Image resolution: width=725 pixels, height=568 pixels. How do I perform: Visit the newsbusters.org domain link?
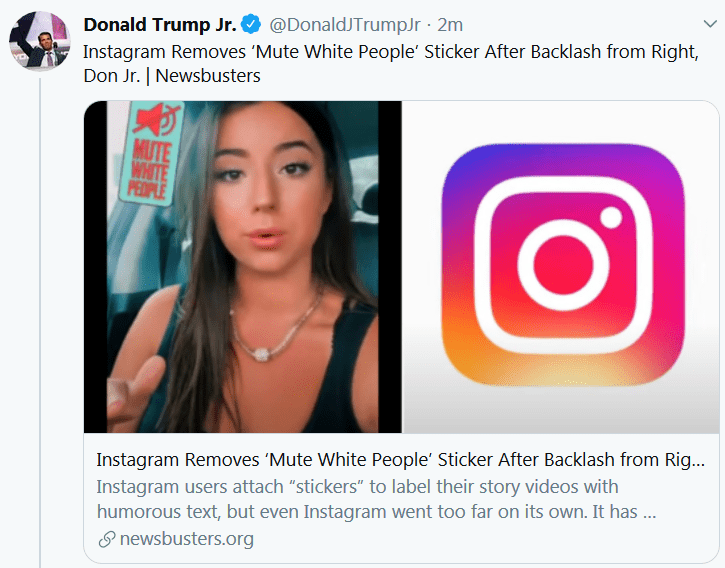tap(186, 539)
